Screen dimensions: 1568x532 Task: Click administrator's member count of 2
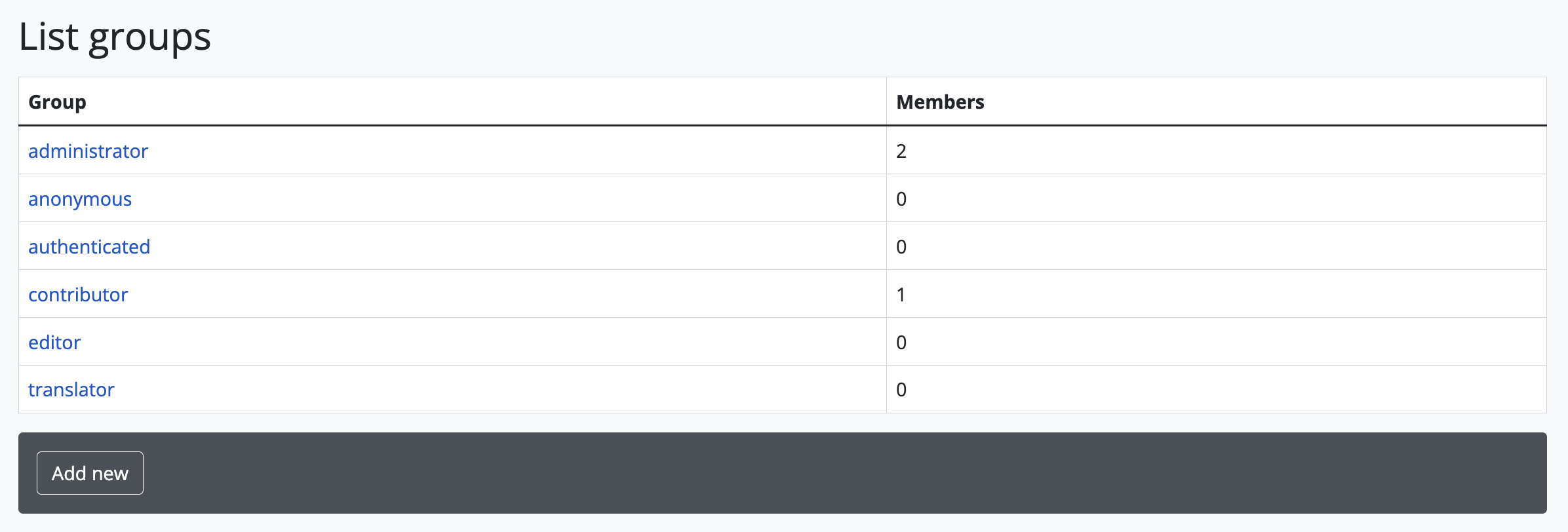[901, 151]
